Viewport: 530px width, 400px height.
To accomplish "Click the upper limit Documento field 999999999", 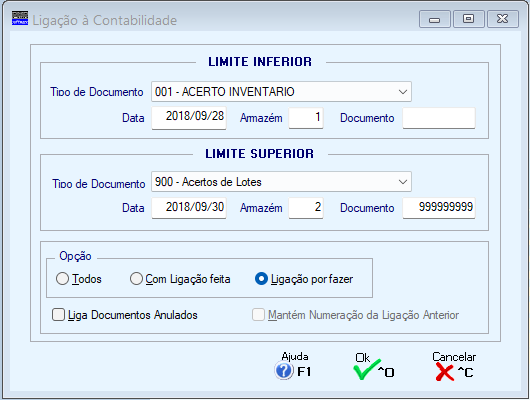I will point(439,208).
